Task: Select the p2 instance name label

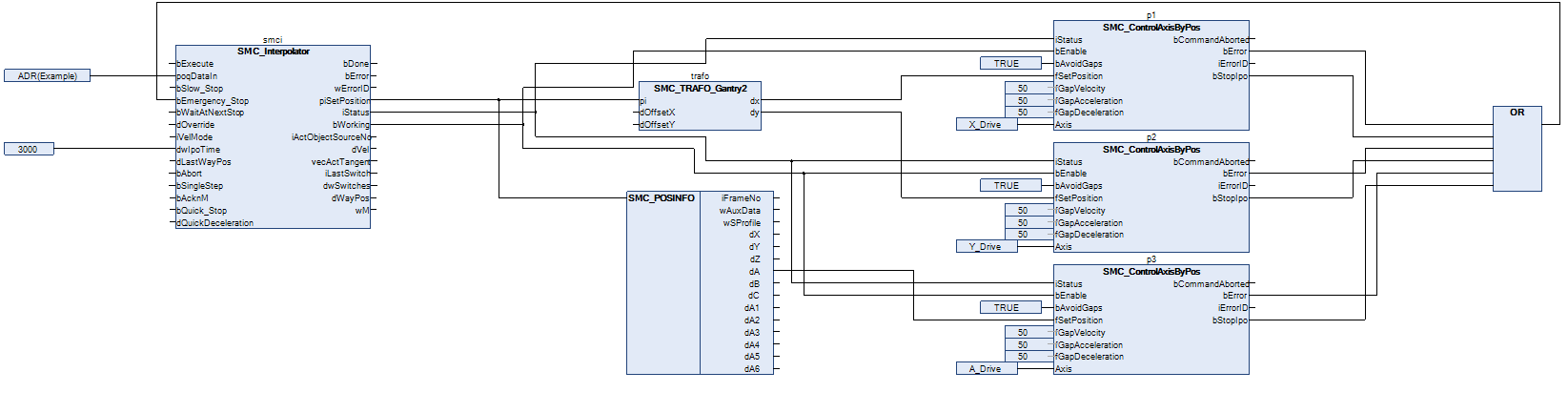Action: 1151,137
